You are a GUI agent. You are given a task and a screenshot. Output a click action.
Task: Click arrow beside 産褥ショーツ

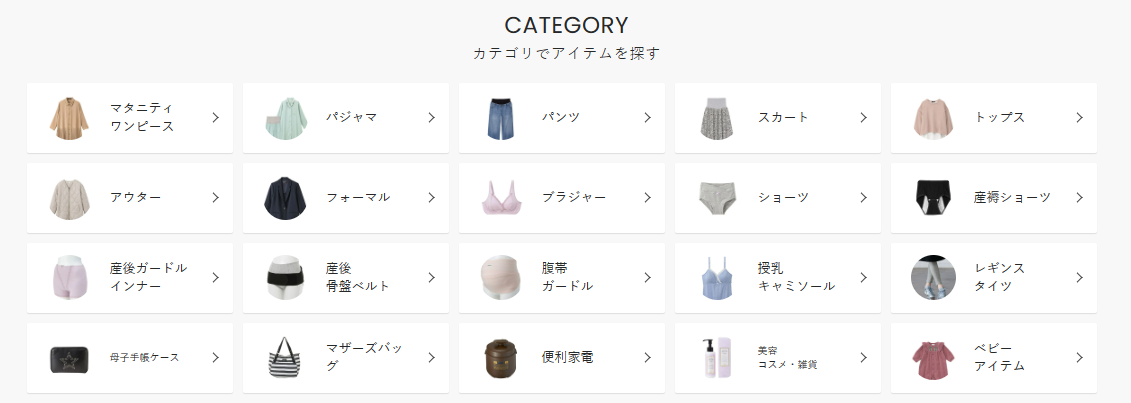pyautogui.click(x=1079, y=198)
